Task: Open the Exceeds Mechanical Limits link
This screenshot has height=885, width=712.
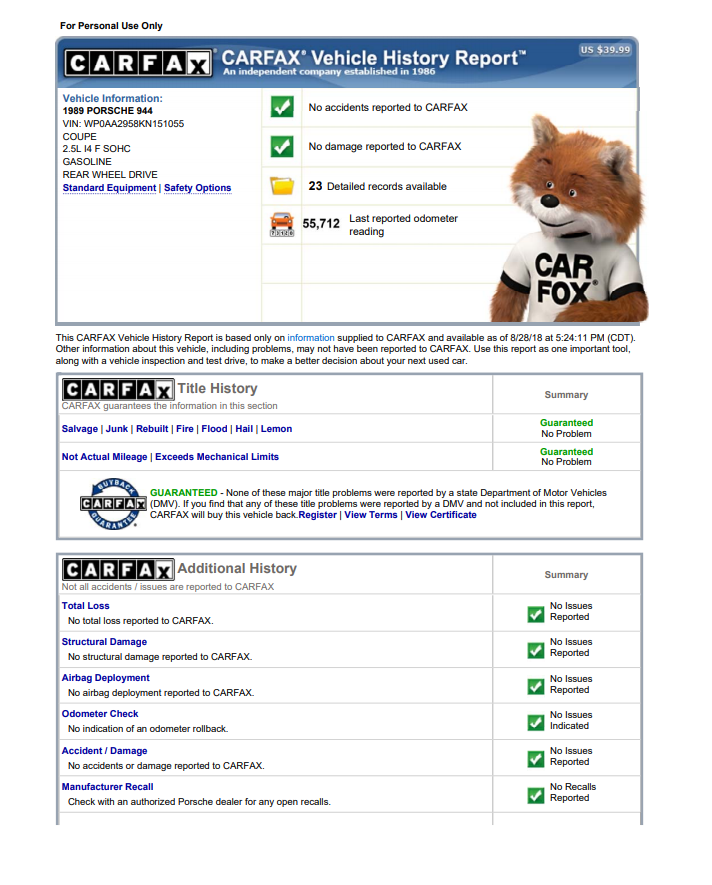Action: (x=217, y=457)
